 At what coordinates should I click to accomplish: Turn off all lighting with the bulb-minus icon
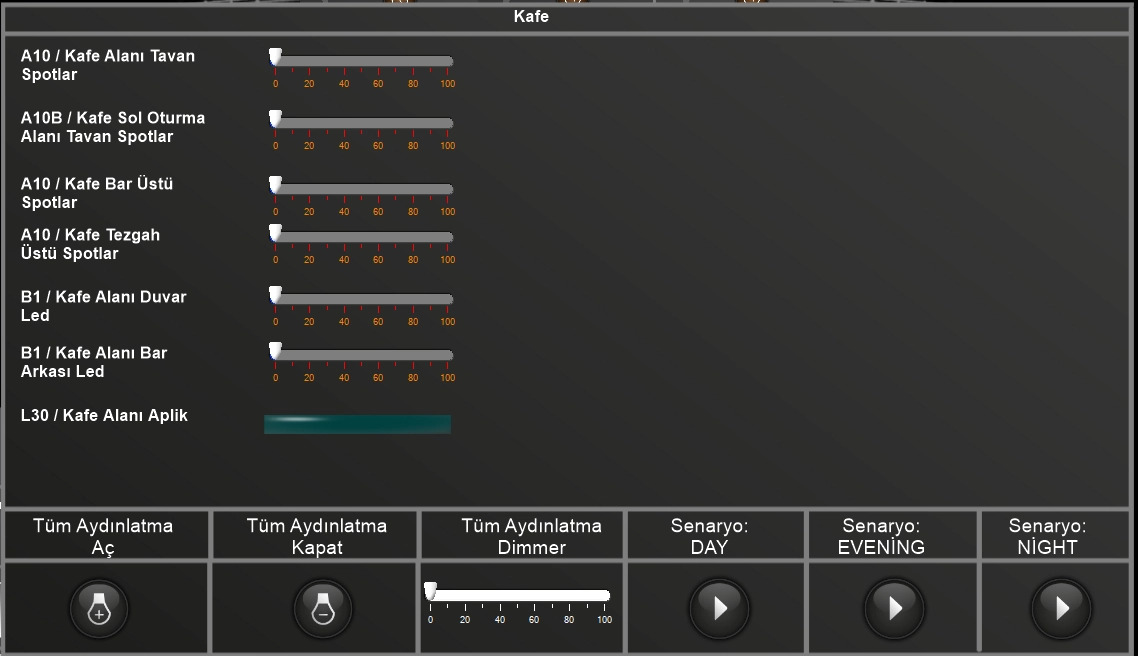pos(322,607)
